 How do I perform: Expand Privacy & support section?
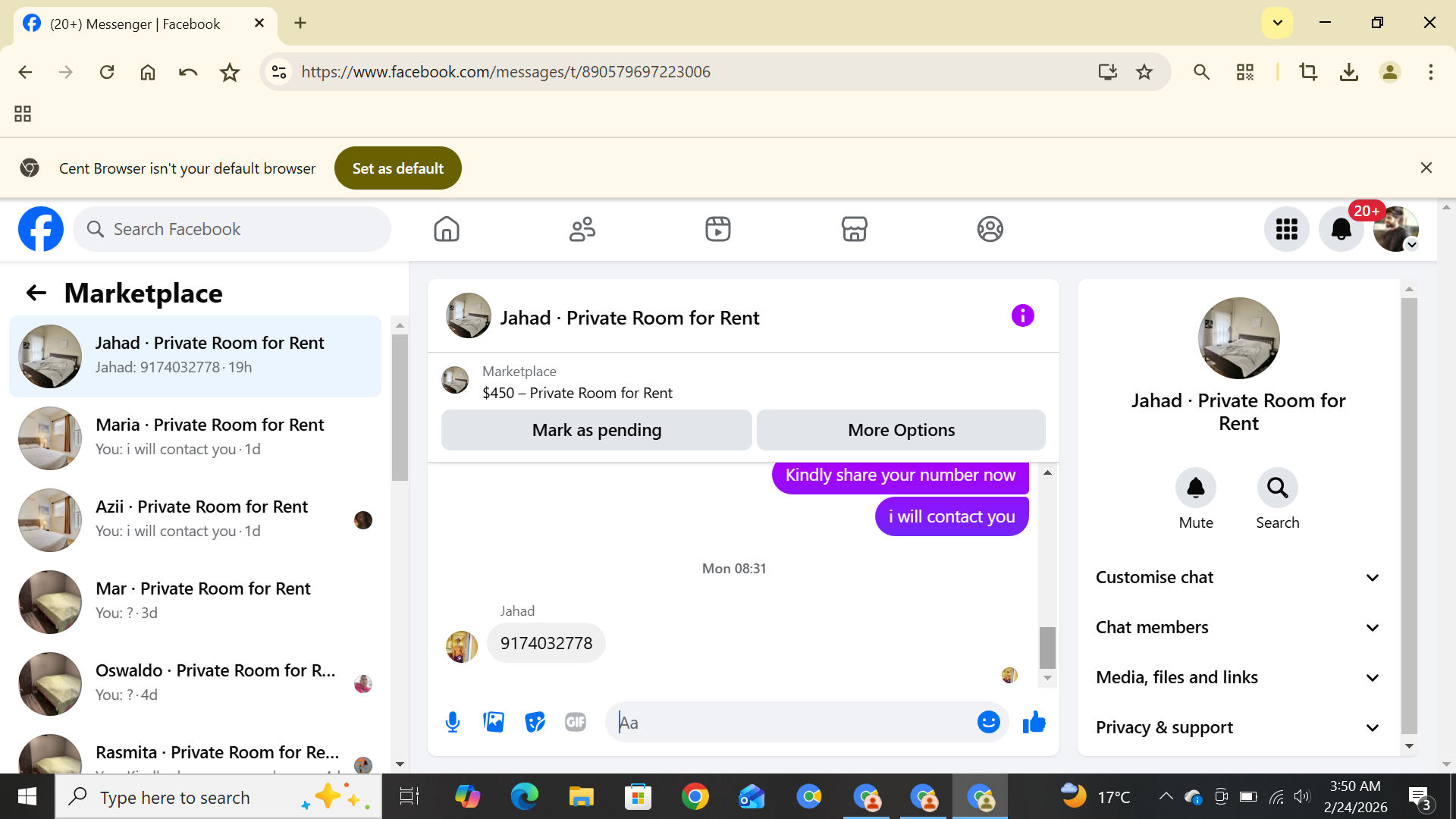pos(1238,728)
